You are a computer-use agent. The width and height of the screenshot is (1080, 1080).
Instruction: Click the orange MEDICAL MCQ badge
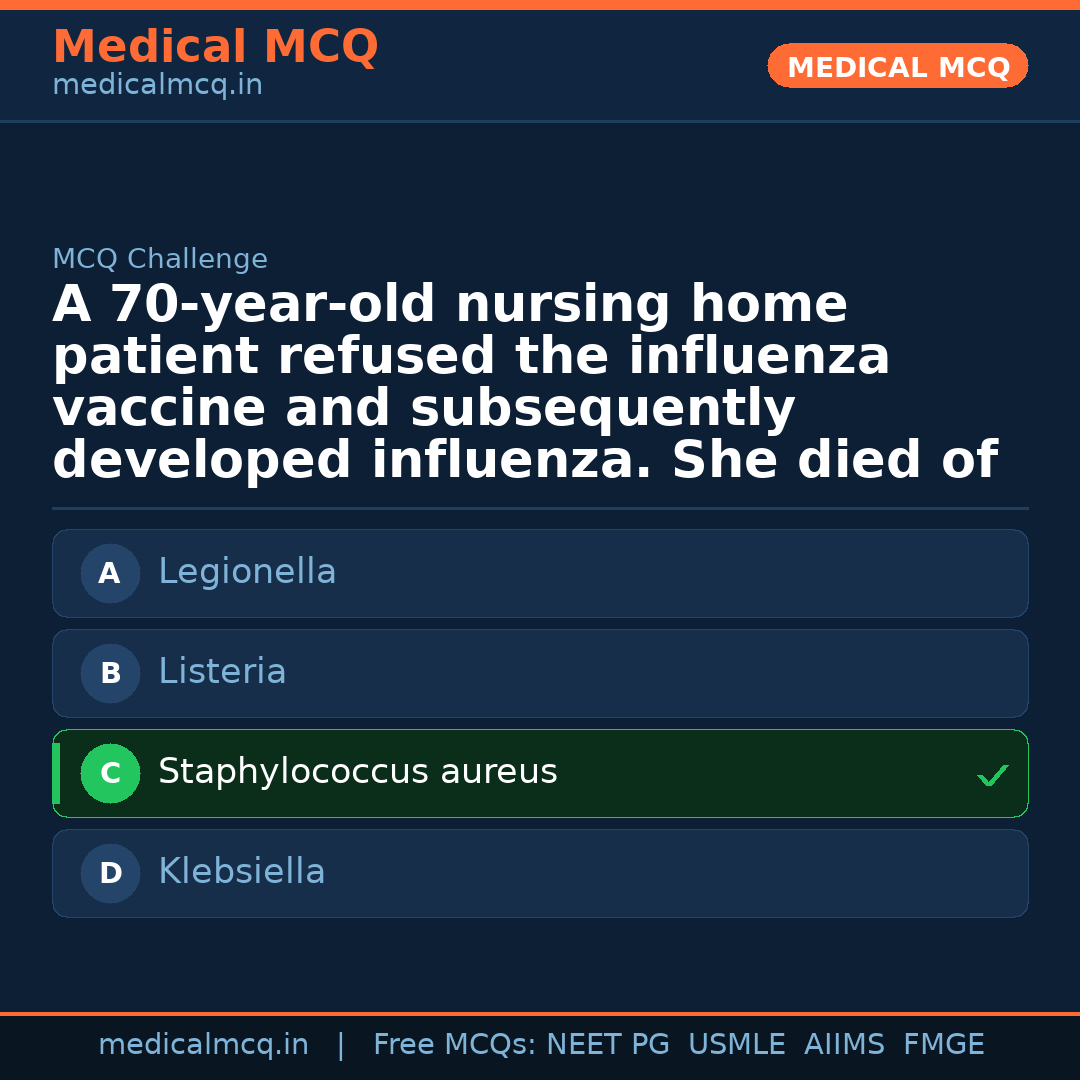click(x=897, y=66)
